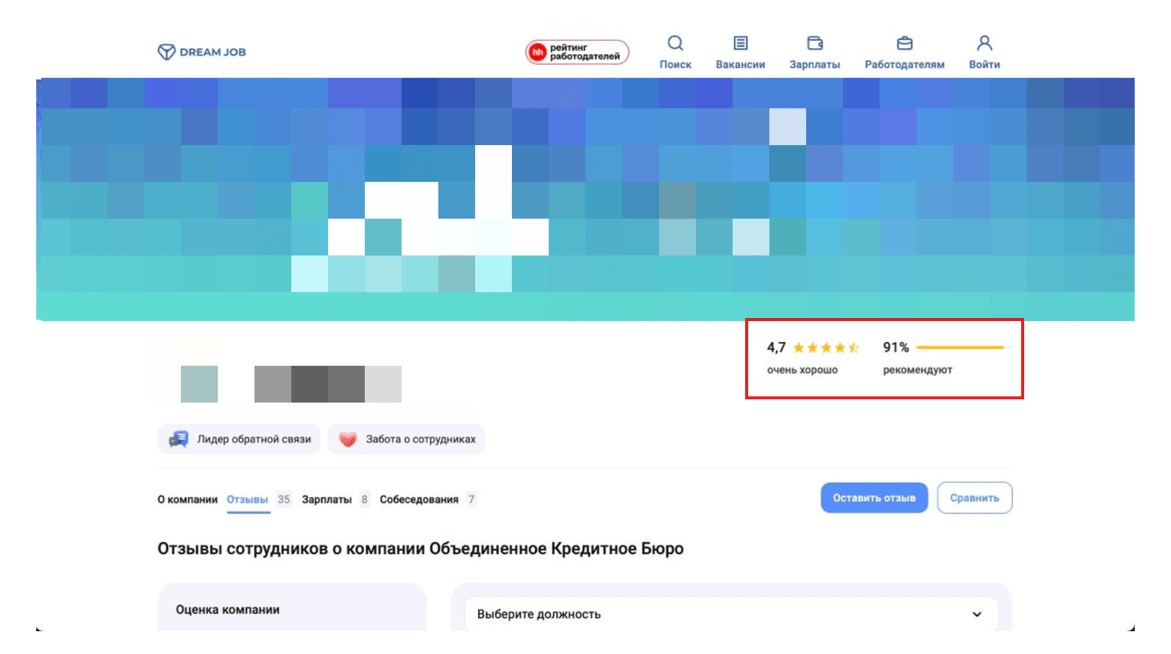The width and height of the screenshot is (1171, 654).
Task: Click the Поиск magnifier icon
Action: coord(675,43)
